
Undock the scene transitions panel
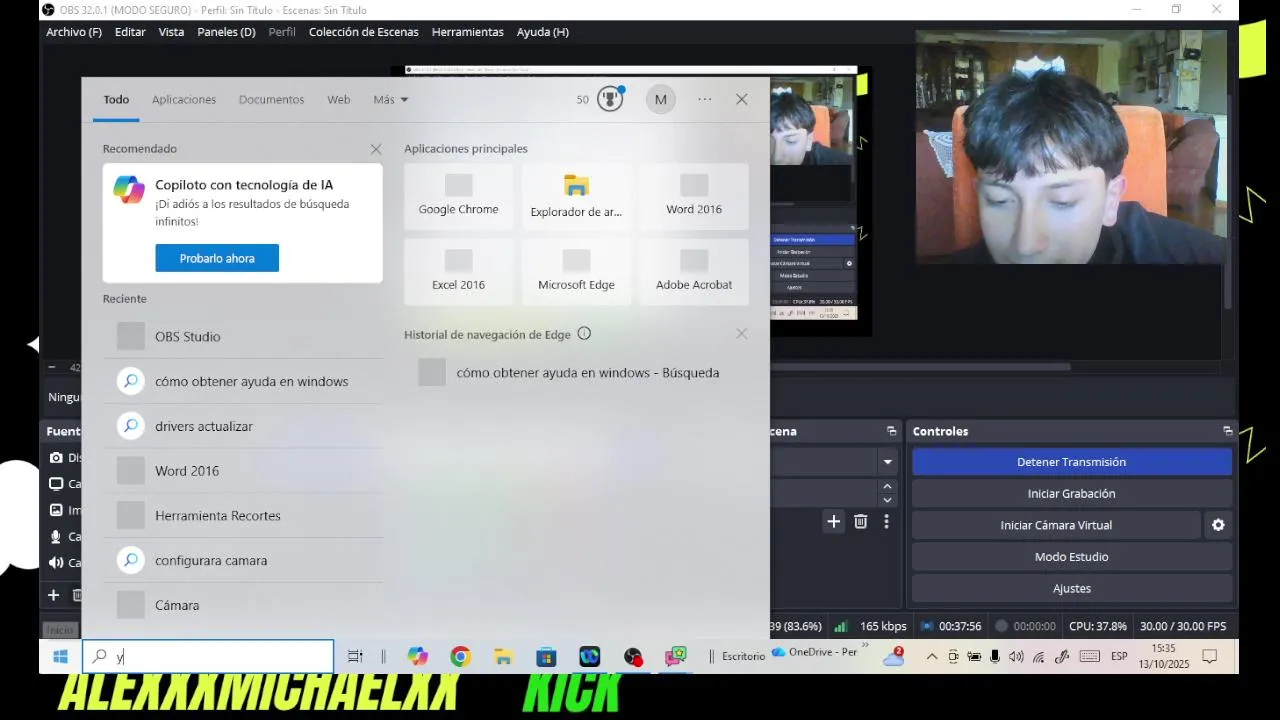891,431
